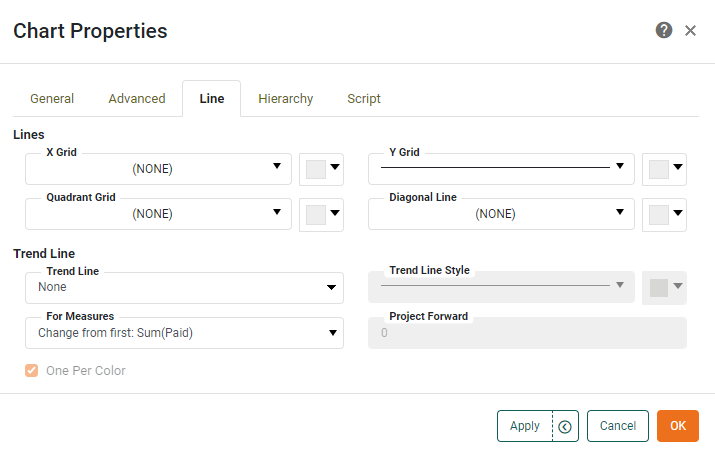Close the Chart Properties dialog
This screenshot has height=454, width=715.
[690, 31]
